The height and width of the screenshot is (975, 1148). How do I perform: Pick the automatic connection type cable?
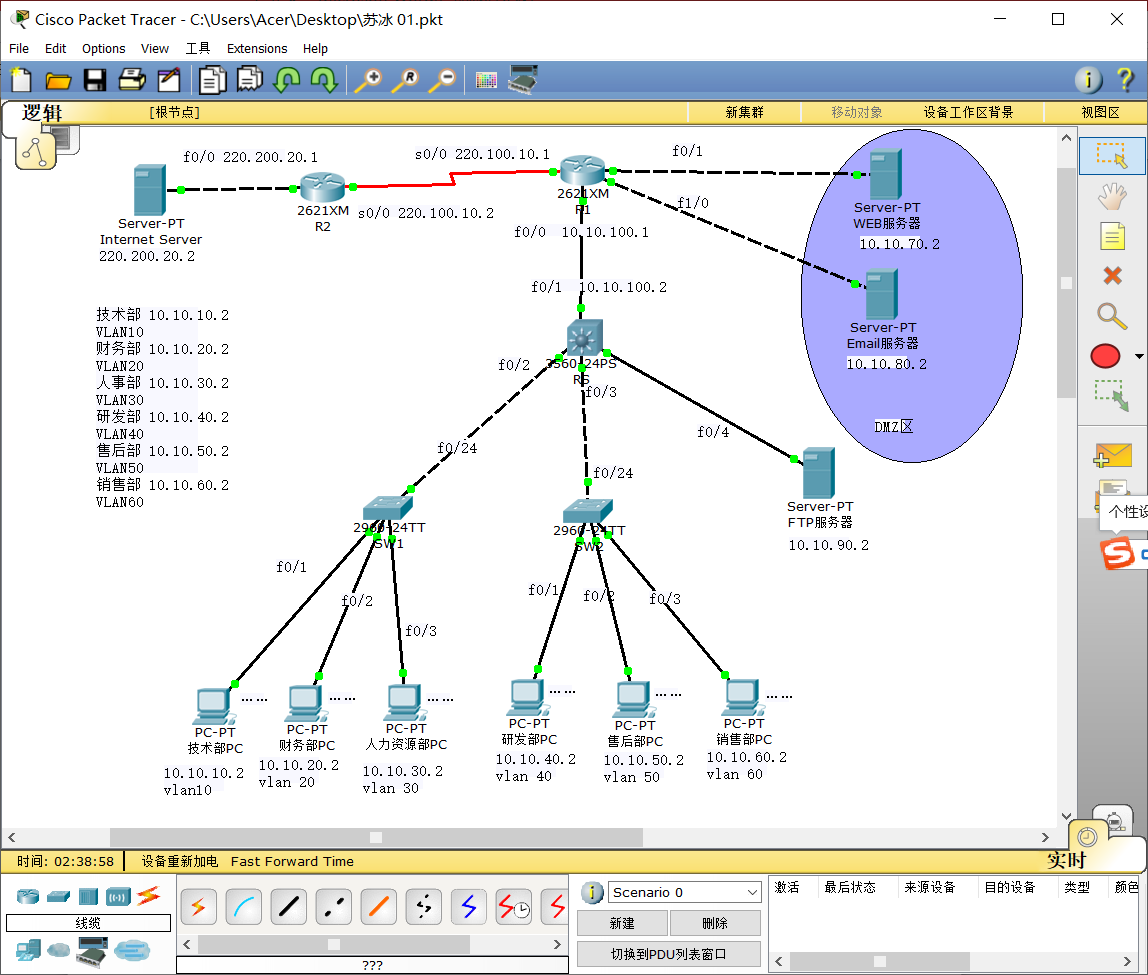198,908
